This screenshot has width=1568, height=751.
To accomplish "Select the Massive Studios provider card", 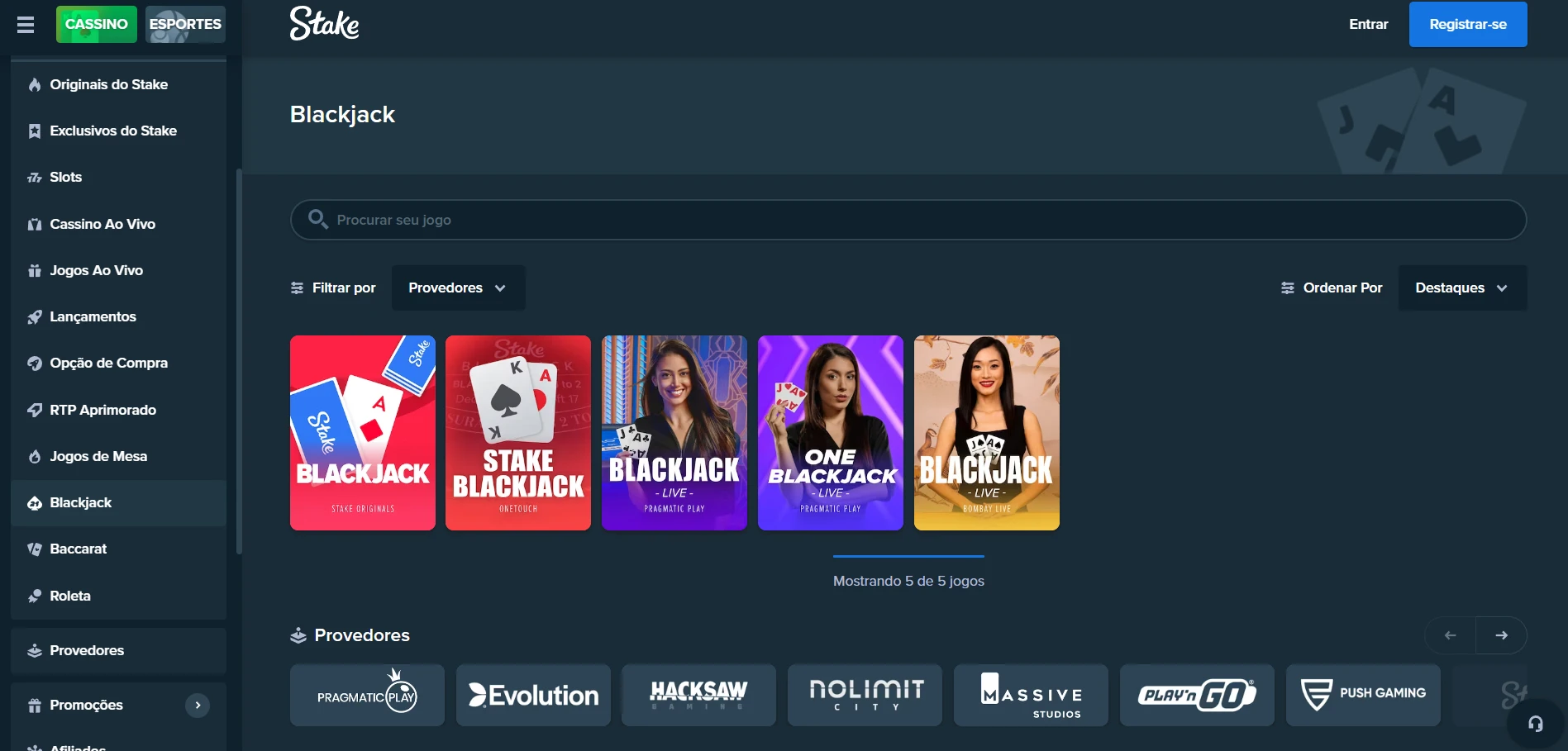I will tap(1031, 695).
